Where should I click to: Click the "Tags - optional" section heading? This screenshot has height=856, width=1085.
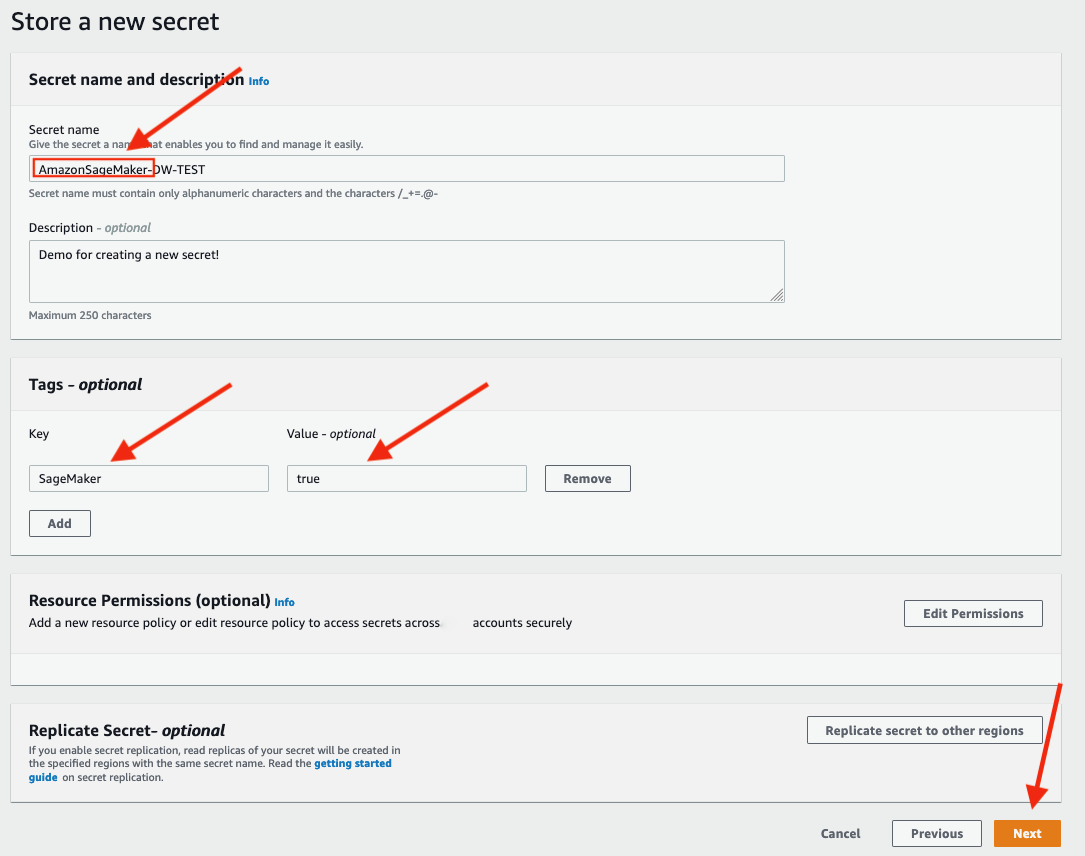coord(86,384)
